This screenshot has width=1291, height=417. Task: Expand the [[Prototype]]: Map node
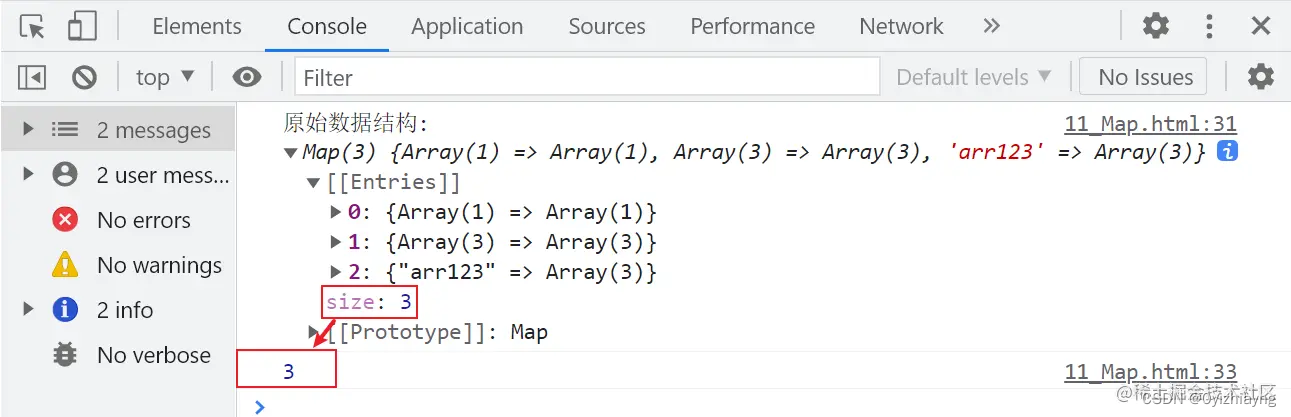pyautogui.click(x=314, y=332)
